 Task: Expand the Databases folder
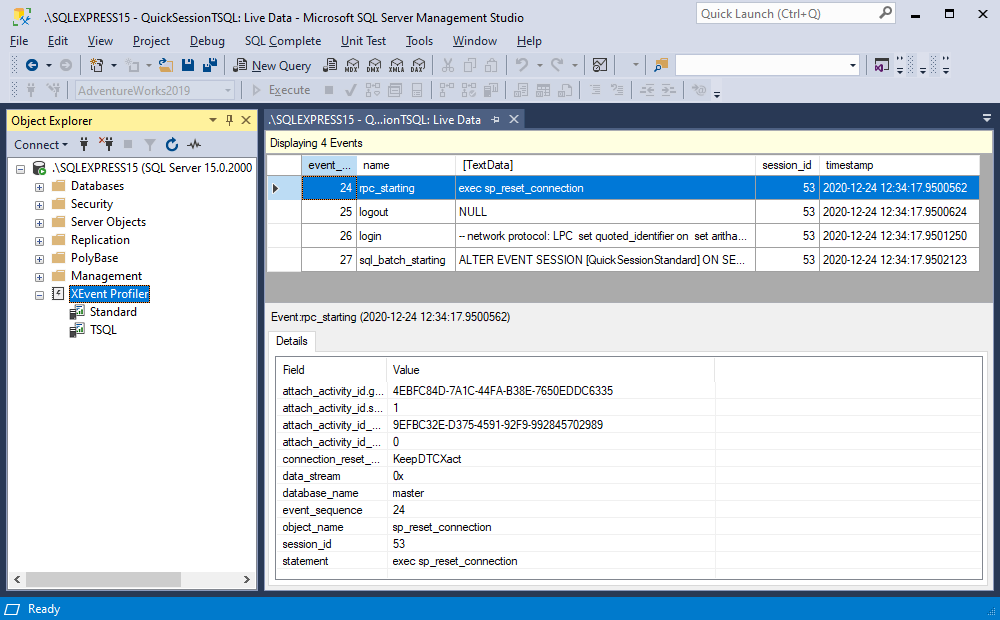point(39,187)
